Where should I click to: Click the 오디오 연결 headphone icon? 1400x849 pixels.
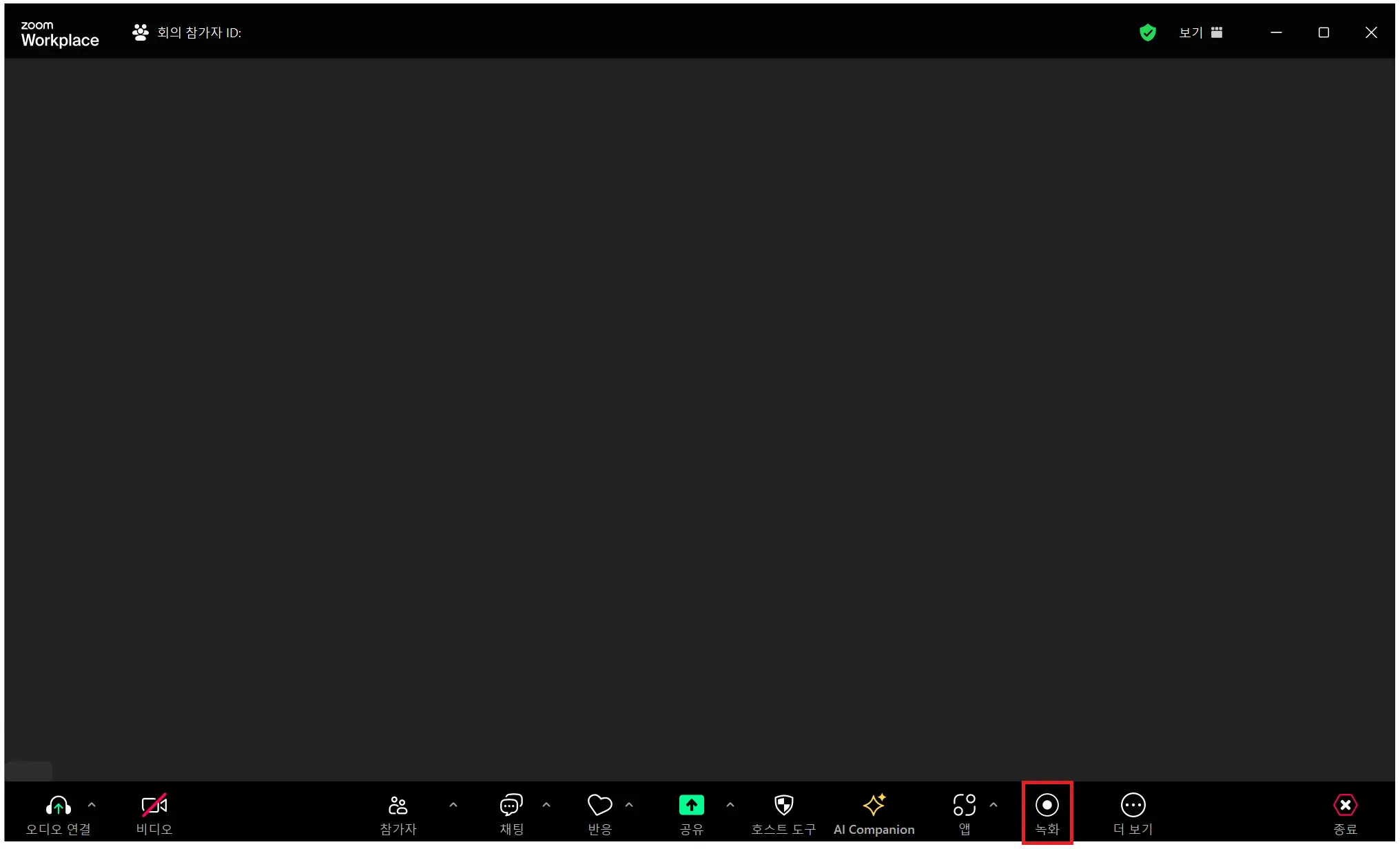tap(58, 806)
